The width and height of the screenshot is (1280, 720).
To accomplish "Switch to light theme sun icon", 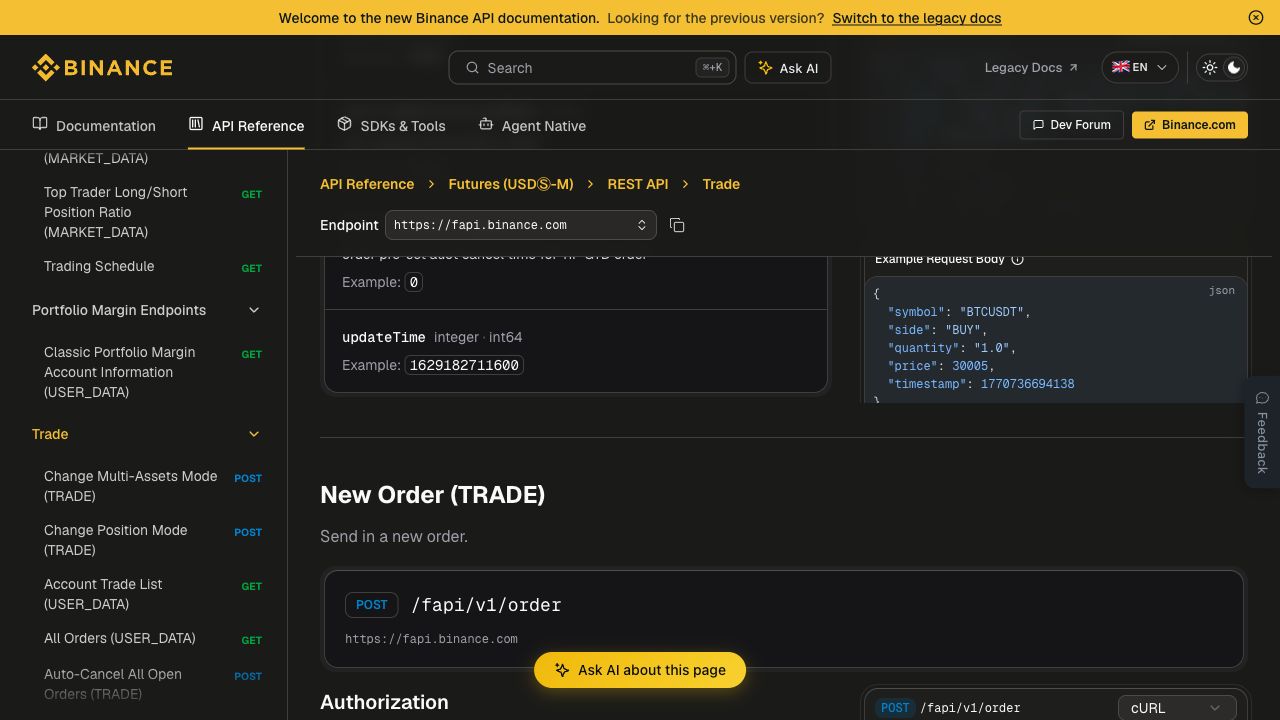I will point(1210,68).
